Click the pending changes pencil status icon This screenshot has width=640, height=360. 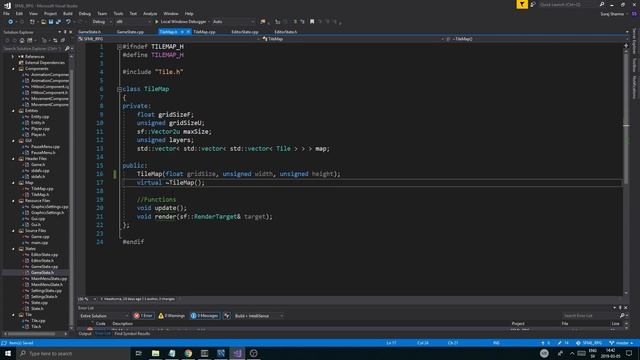pyautogui.click(x=563, y=343)
